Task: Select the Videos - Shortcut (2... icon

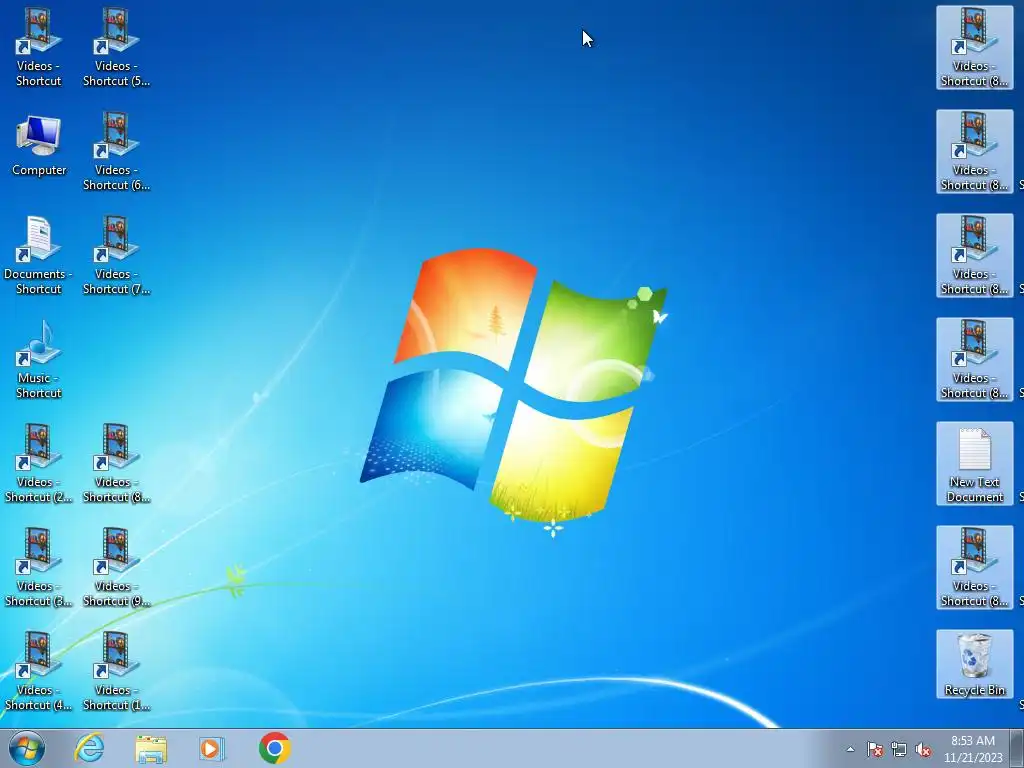Action: coord(38,464)
